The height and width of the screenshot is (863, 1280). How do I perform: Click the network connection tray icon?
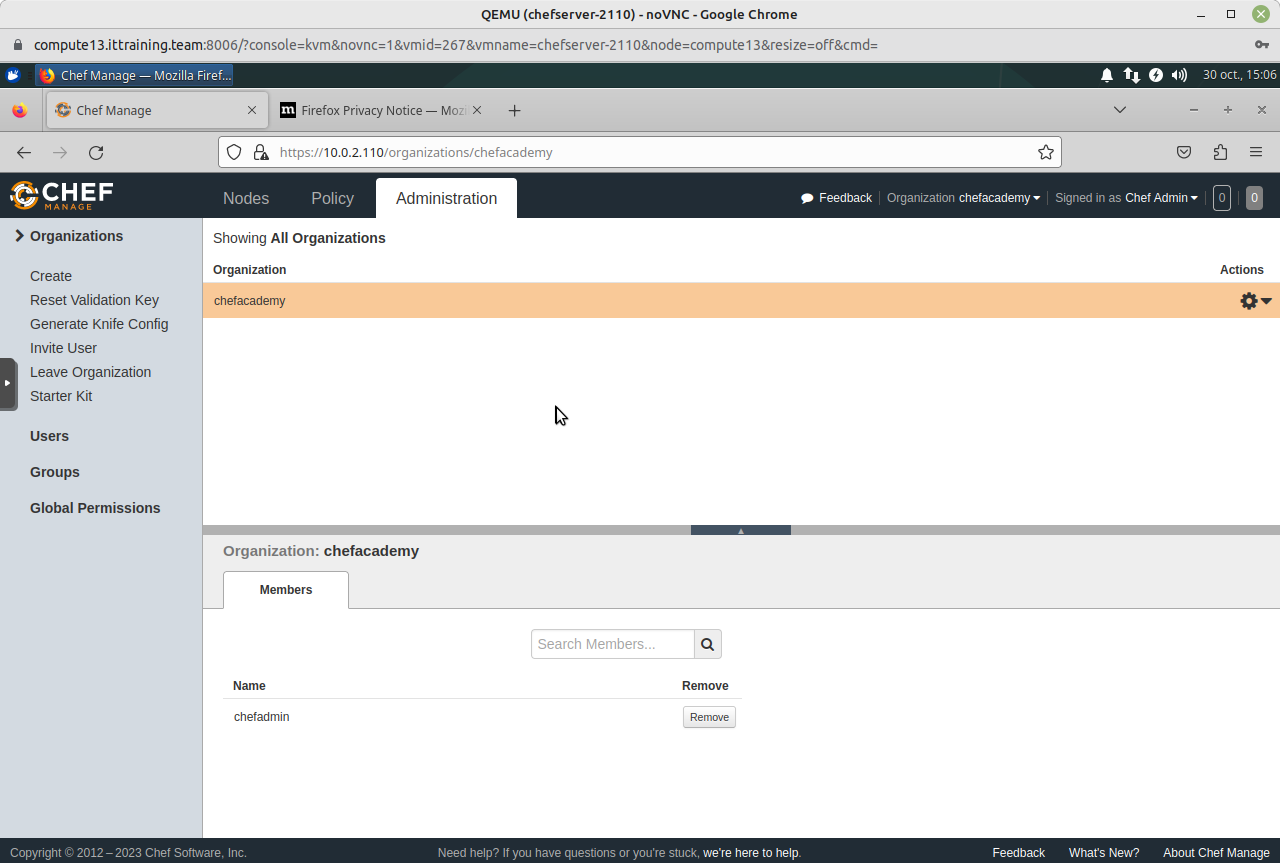(1131, 75)
